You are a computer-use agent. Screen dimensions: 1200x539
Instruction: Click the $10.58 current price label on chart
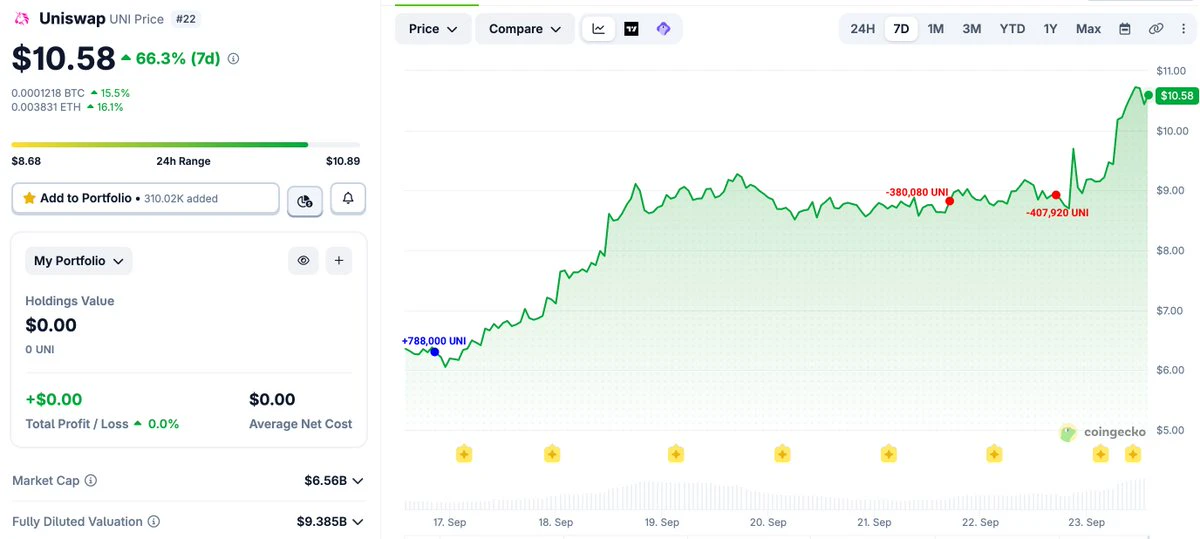(1176, 96)
